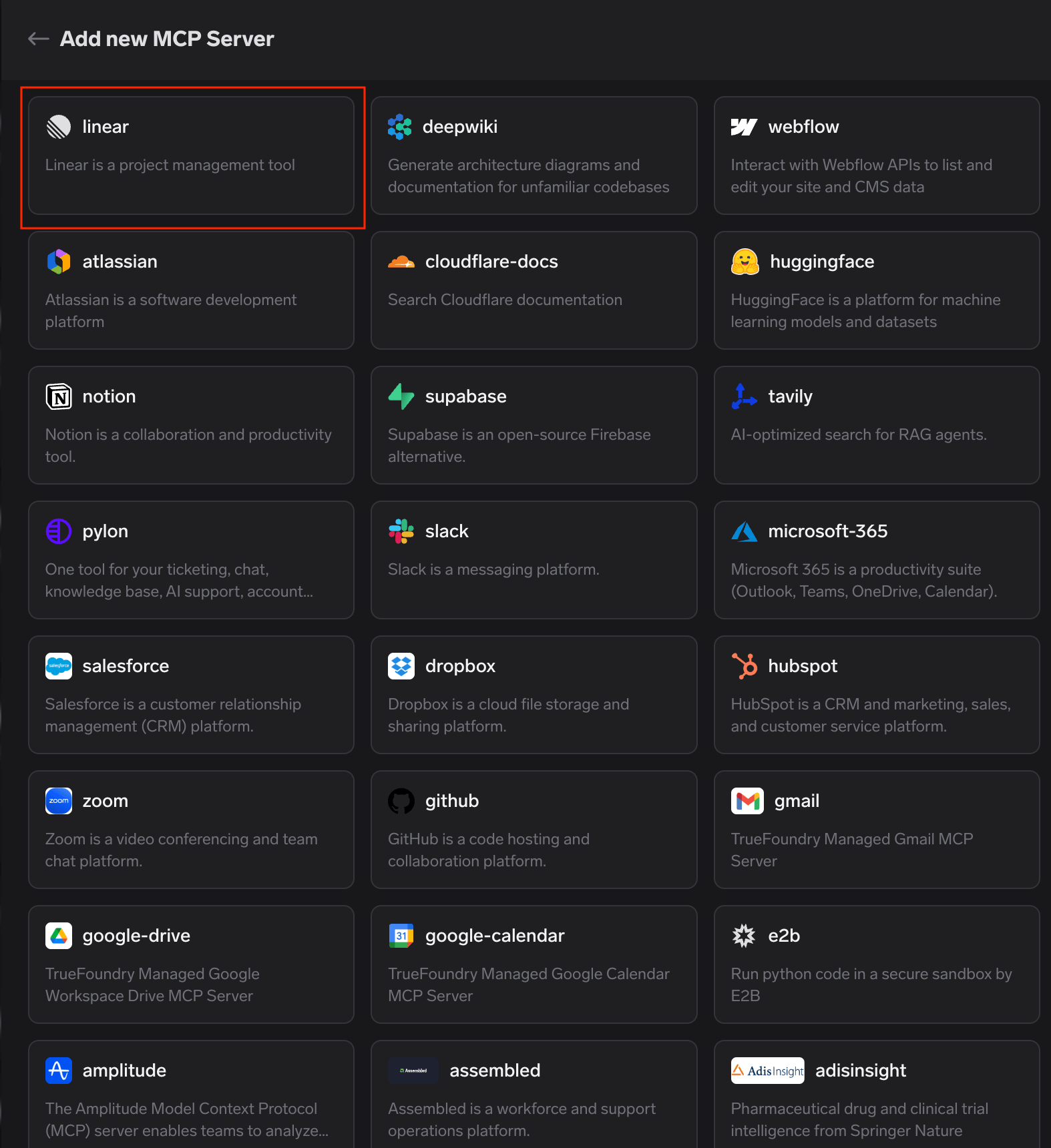Select the microsoft-365 server name
This screenshot has height=1148, width=1051.
828,531
